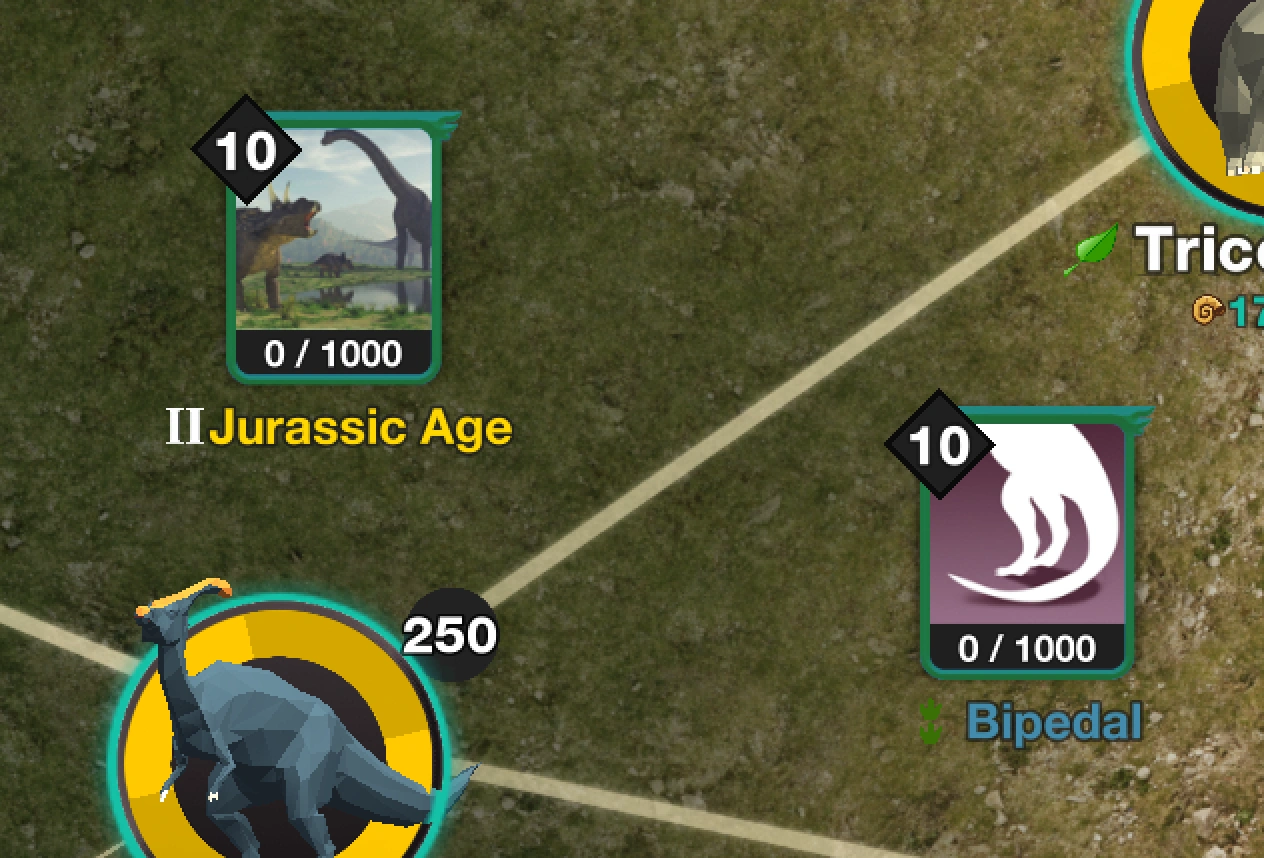The height and width of the screenshot is (858, 1264).
Task: Click the level 10 diamond on Bipedal
Action: (940, 445)
